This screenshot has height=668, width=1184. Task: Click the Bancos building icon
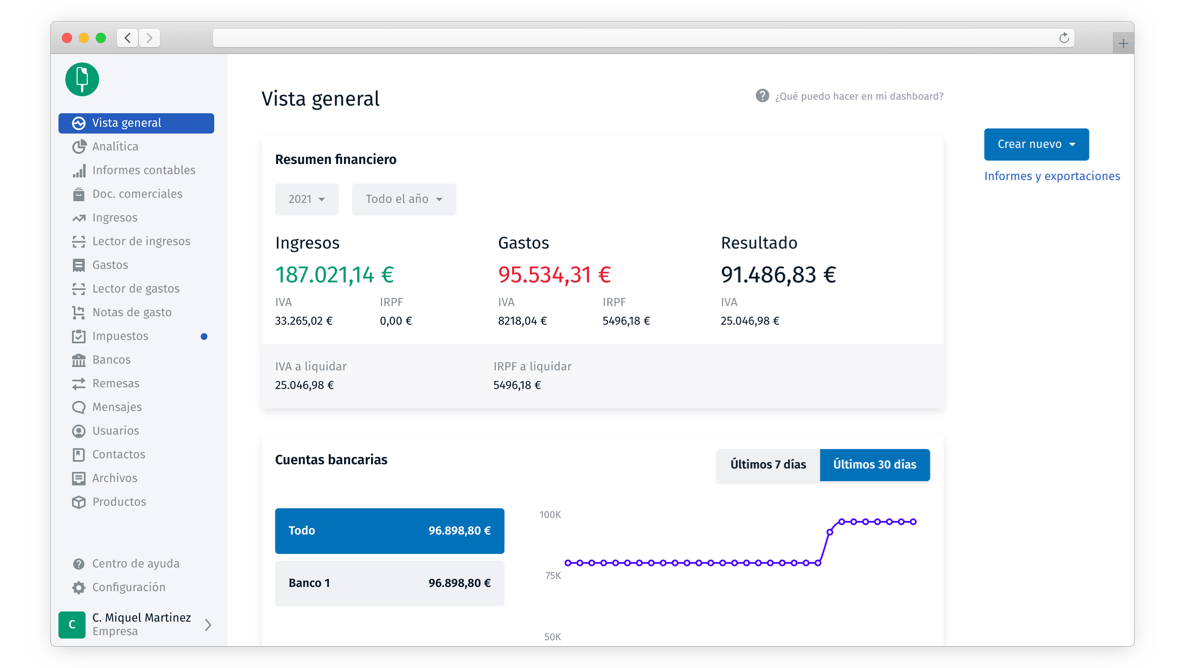pyautogui.click(x=79, y=360)
